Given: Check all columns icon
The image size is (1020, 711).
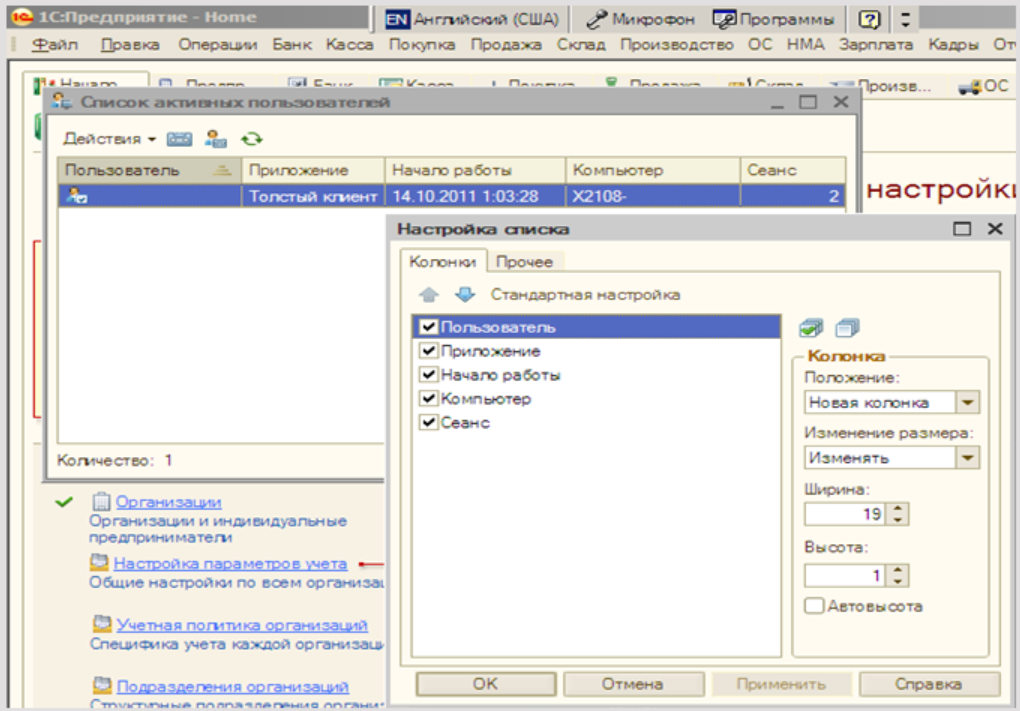Looking at the screenshot, I should (811, 328).
